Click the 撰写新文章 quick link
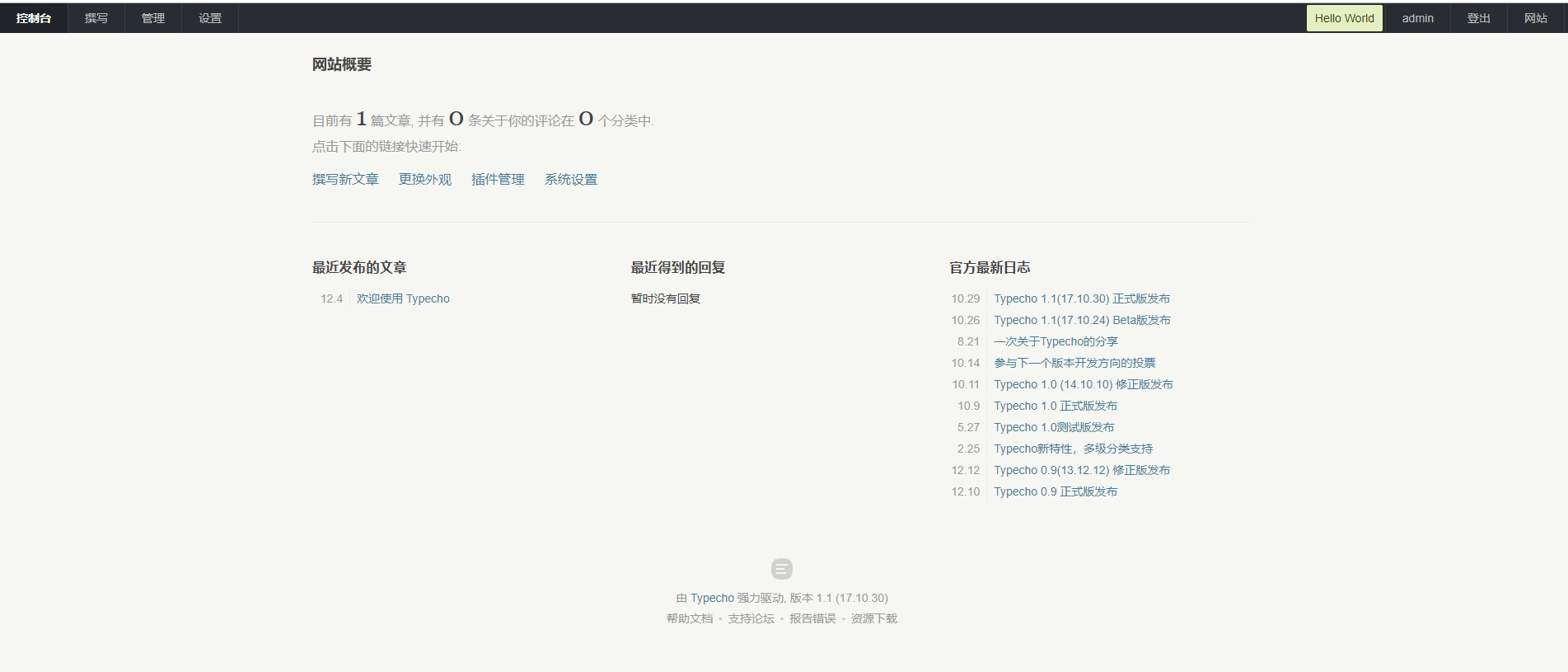Image resolution: width=1568 pixels, height=672 pixels. click(345, 179)
